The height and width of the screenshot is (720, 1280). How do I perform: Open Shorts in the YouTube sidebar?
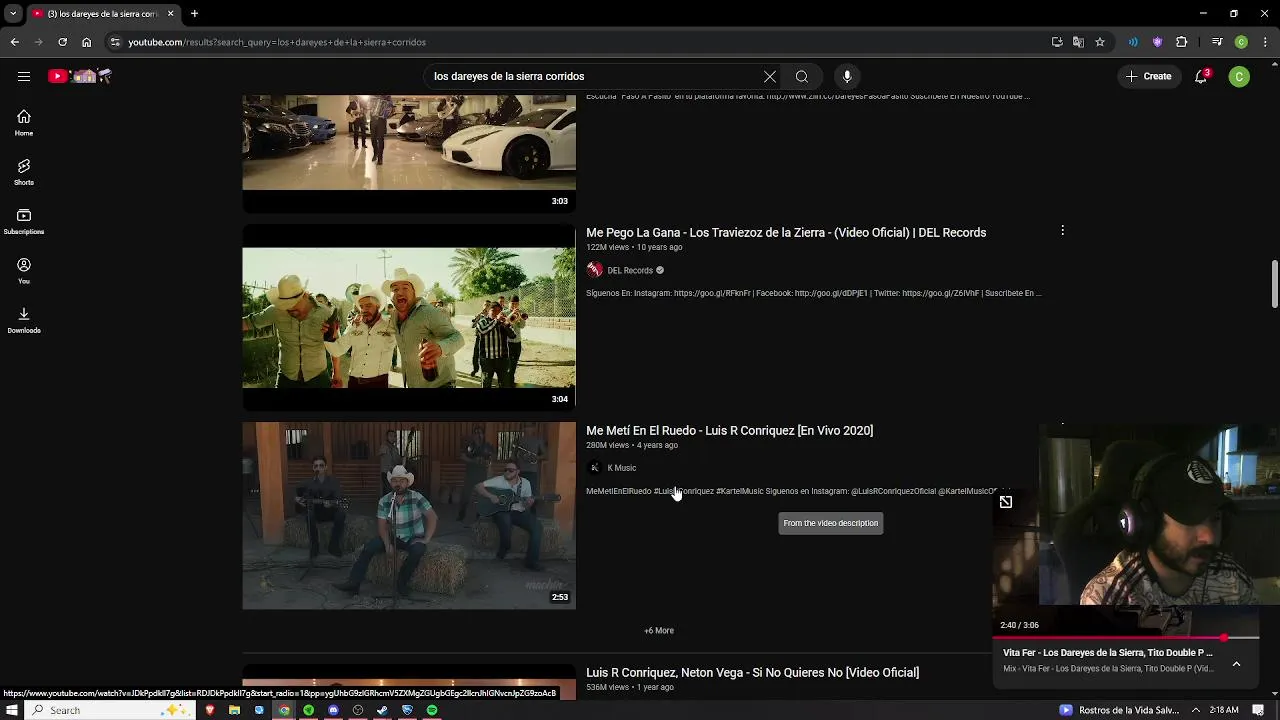[x=24, y=172]
